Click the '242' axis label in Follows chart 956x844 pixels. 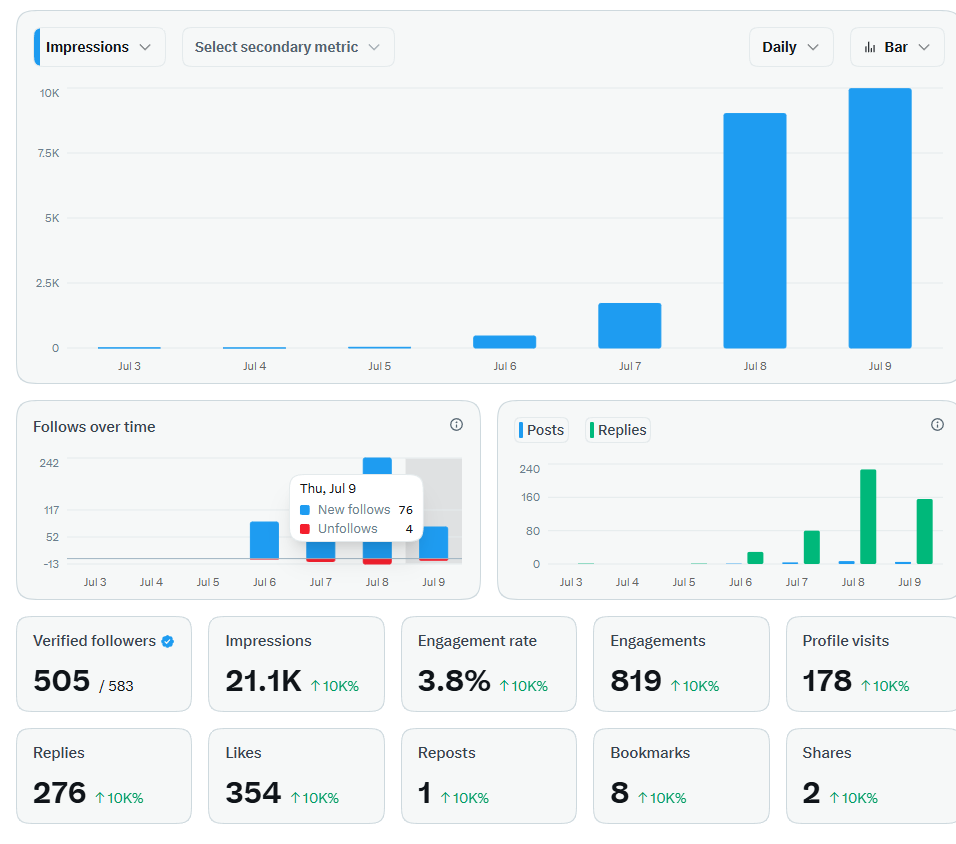49,463
